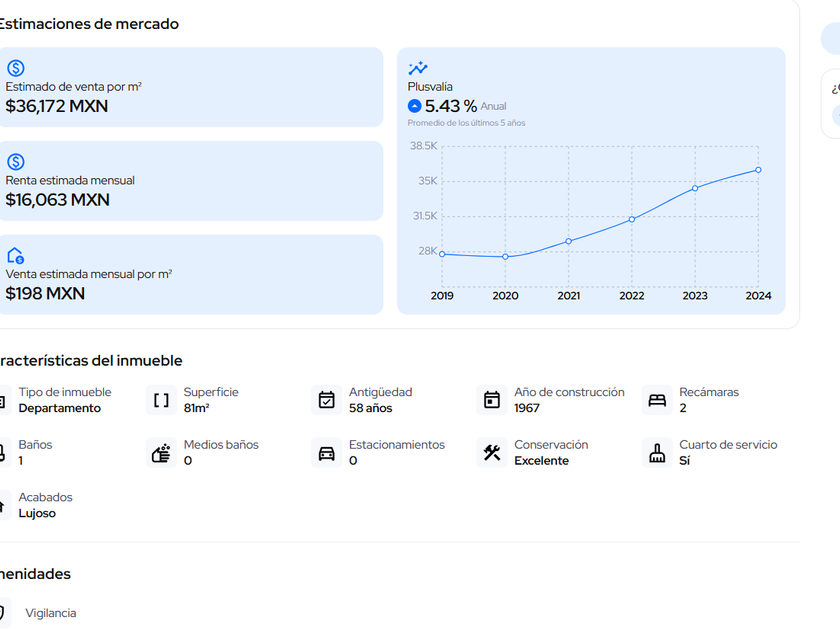Click the $16,063 MXN monthly rent card

190,181
